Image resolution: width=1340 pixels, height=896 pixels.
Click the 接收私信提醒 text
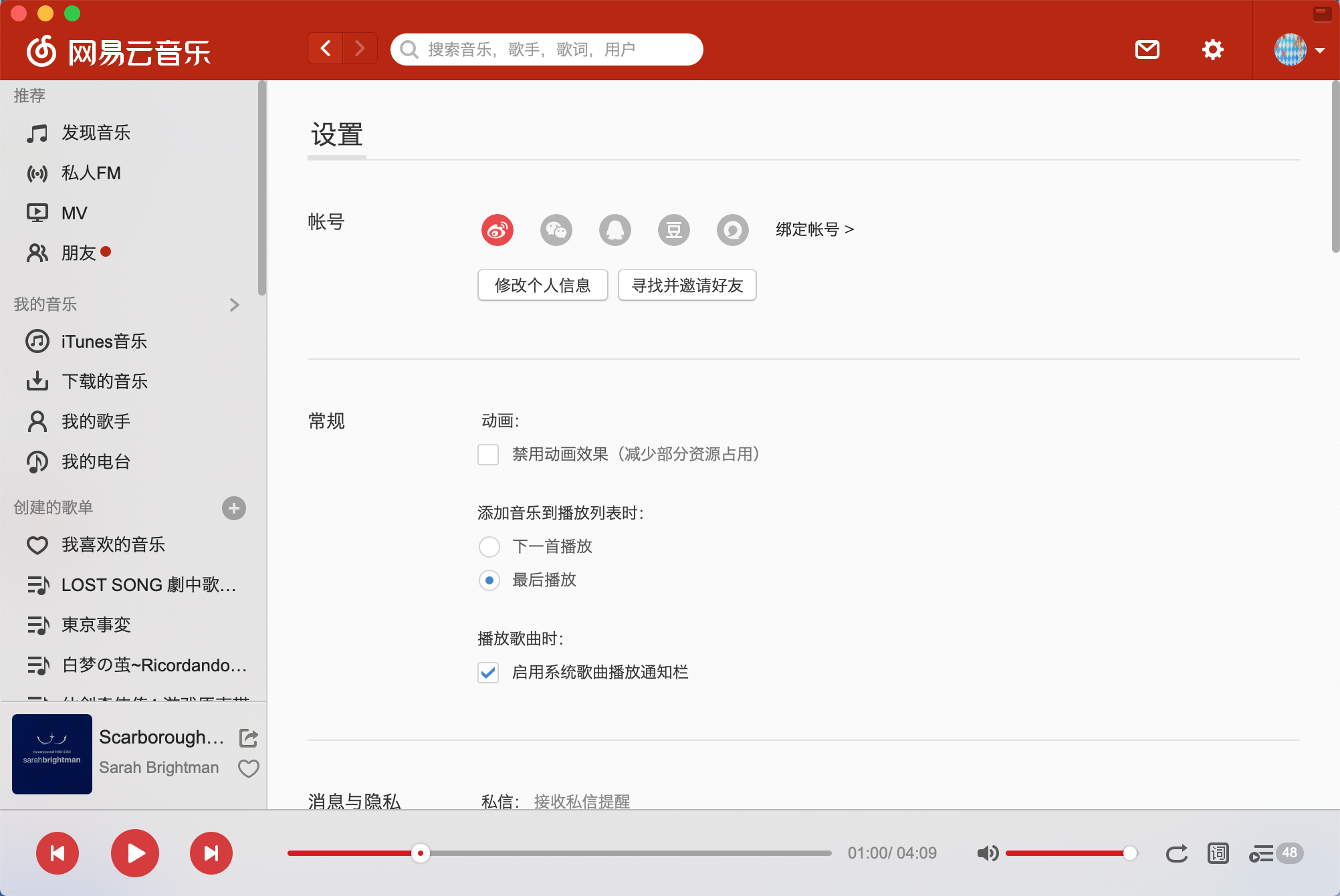click(582, 801)
